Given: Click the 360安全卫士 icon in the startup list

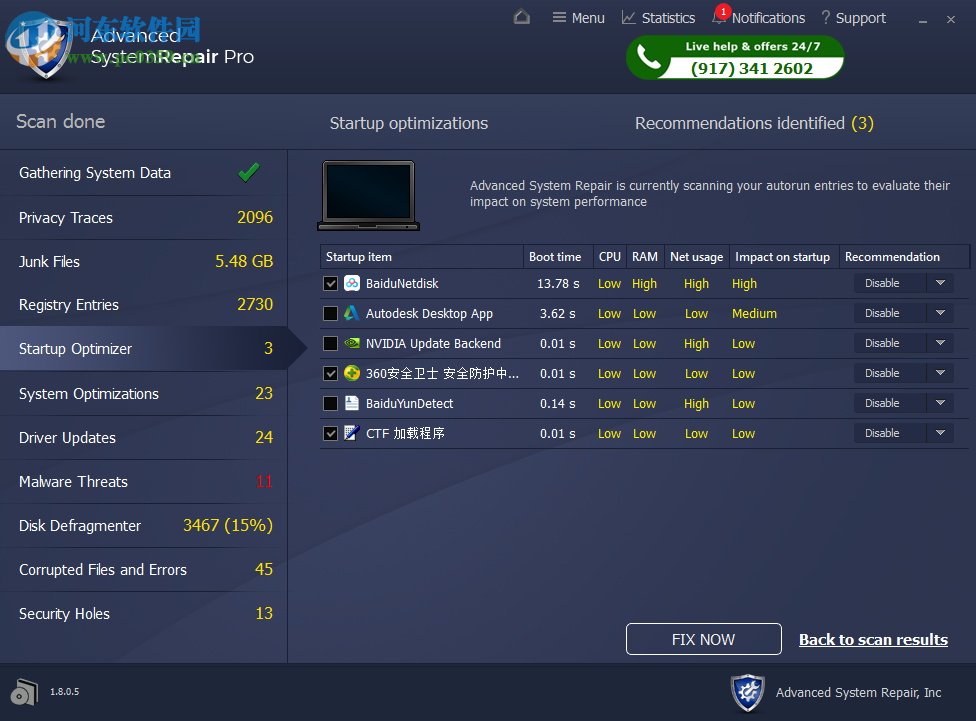Looking at the screenshot, I should pyautogui.click(x=351, y=373).
